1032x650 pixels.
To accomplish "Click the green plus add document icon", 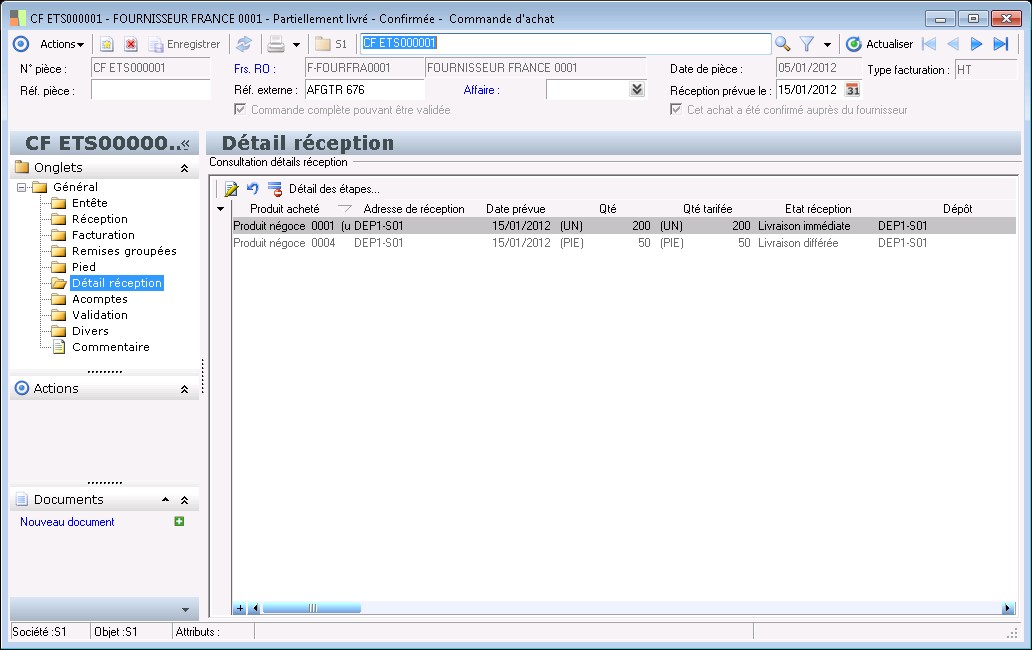I will tap(179, 521).
